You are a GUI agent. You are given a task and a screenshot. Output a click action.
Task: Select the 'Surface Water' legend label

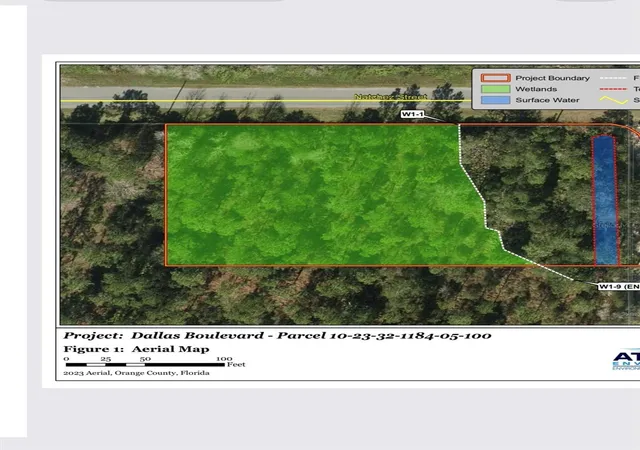547,100
